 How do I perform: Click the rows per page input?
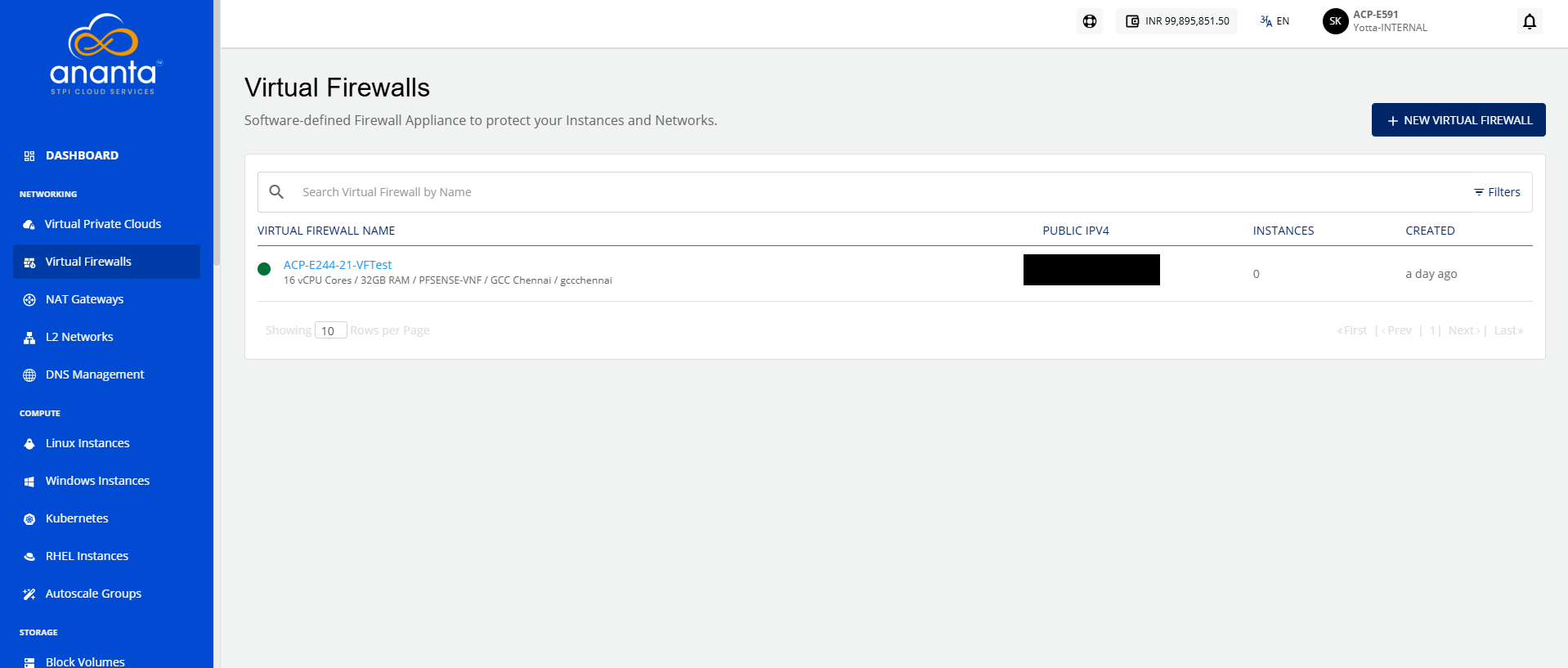click(x=330, y=330)
